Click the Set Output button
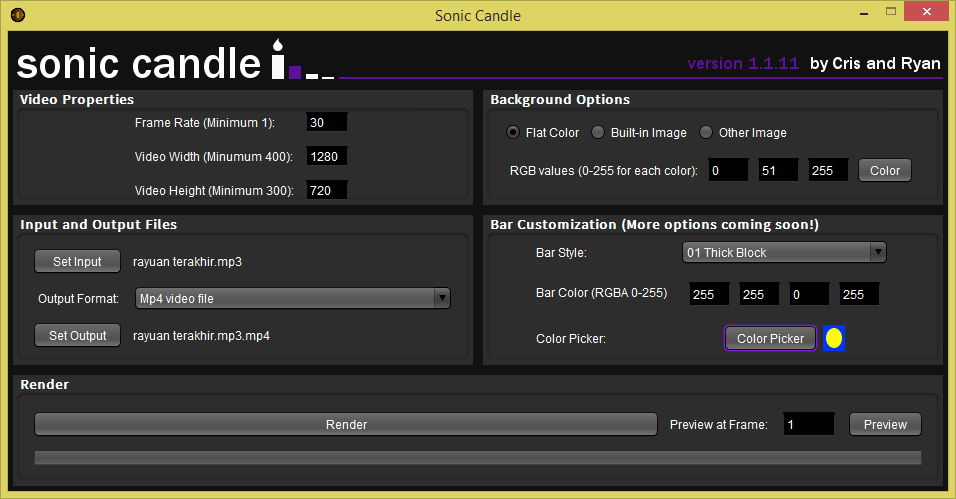This screenshot has height=499, width=956. click(x=77, y=336)
